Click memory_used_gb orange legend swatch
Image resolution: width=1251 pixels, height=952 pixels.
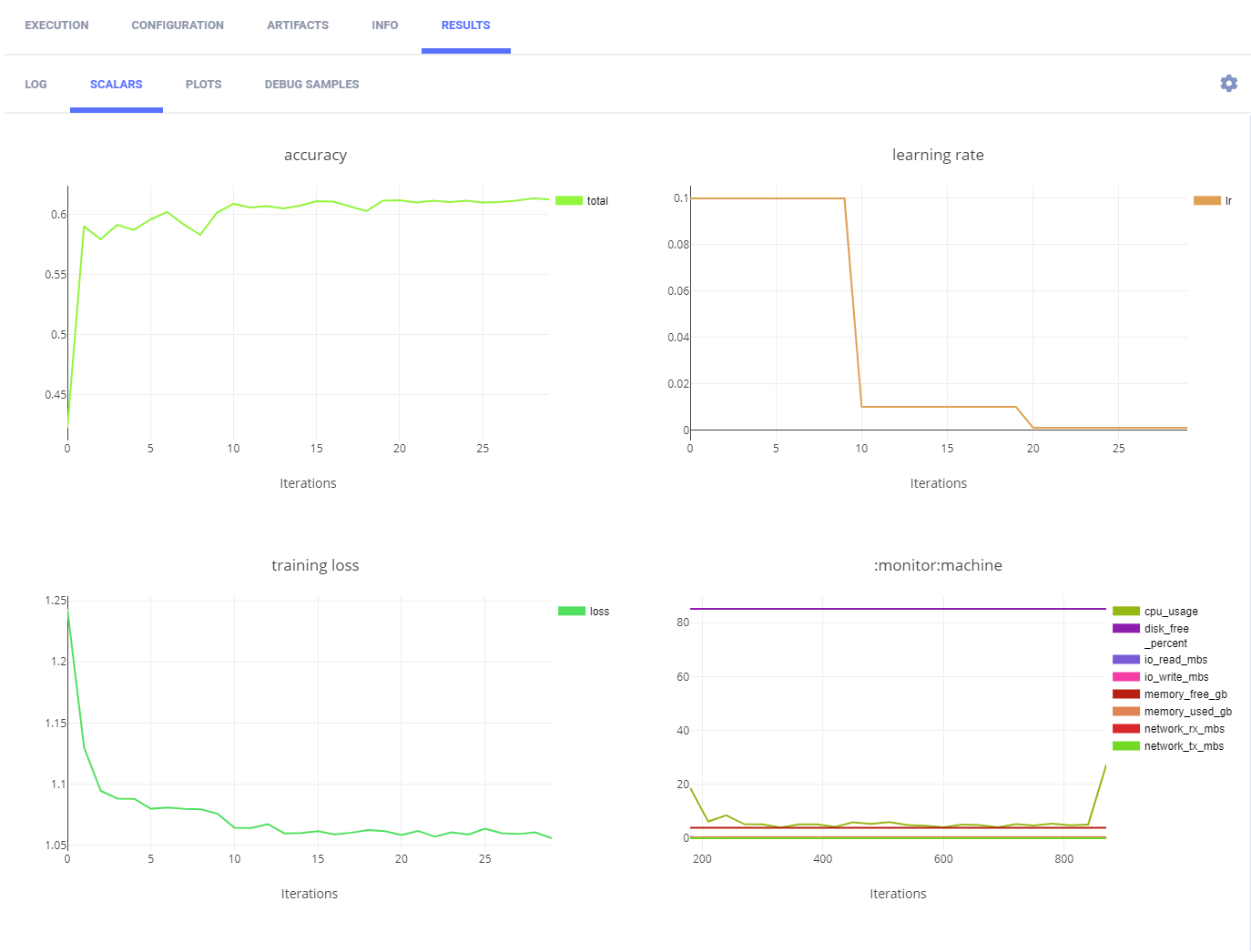point(1126,712)
